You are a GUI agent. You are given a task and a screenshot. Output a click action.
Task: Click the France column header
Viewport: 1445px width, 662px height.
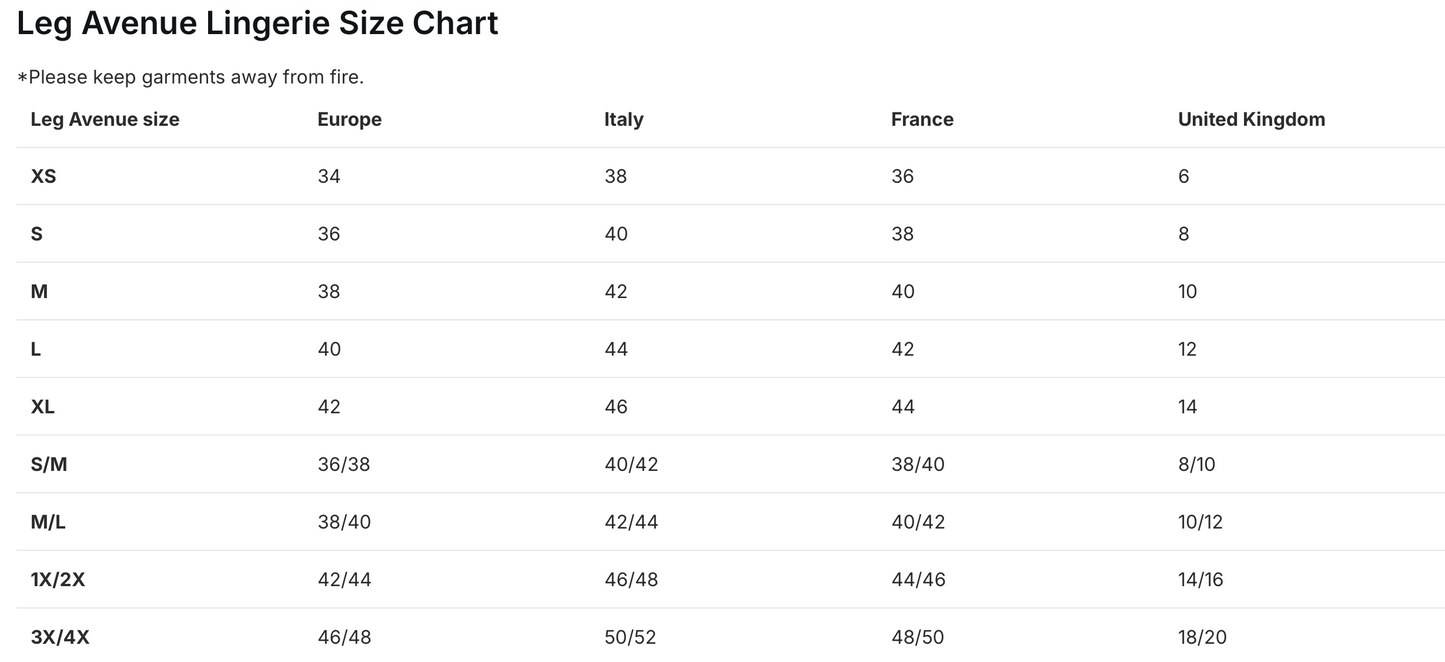tap(921, 119)
